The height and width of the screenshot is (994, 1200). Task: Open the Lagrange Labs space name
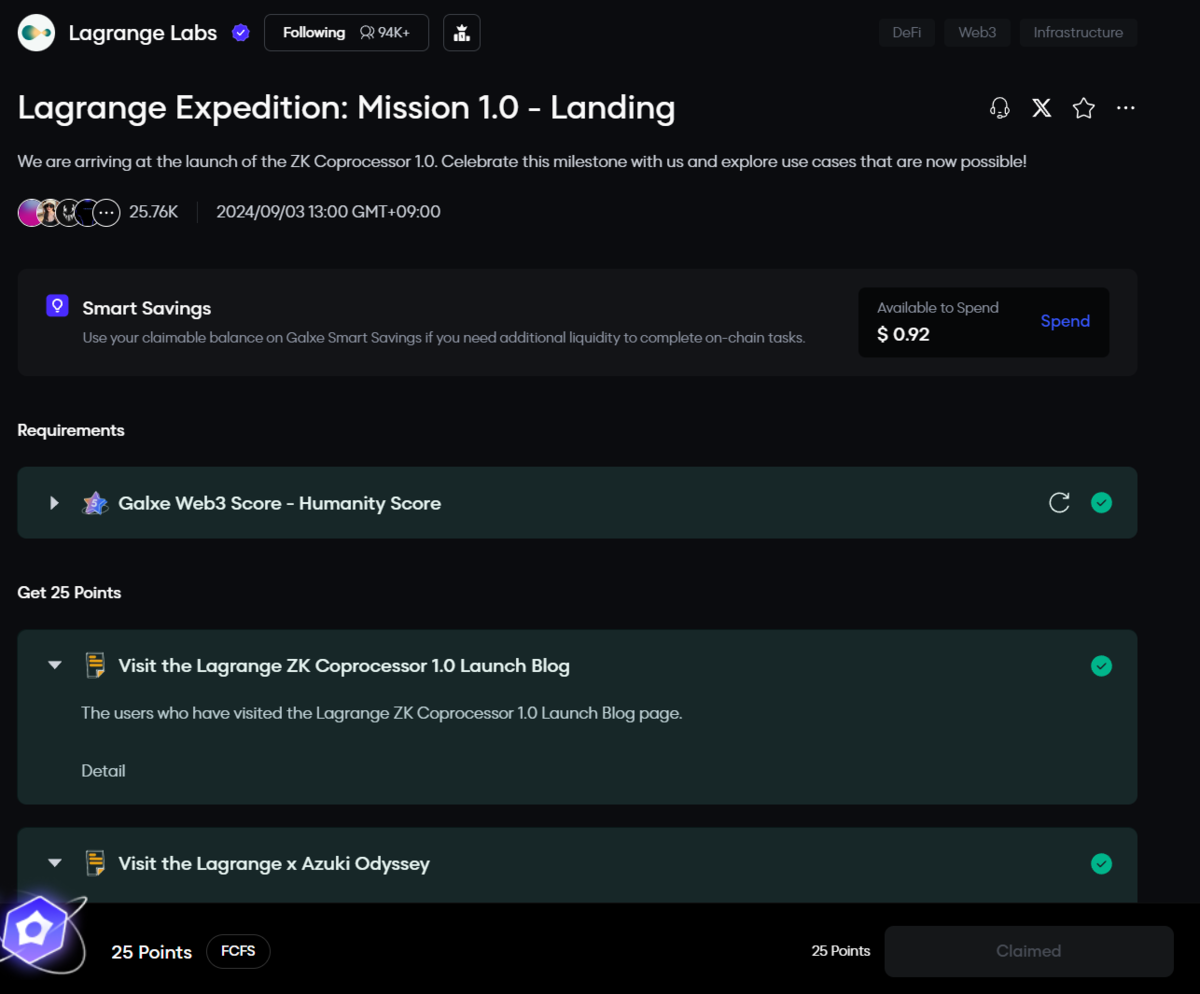click(143, 33)
